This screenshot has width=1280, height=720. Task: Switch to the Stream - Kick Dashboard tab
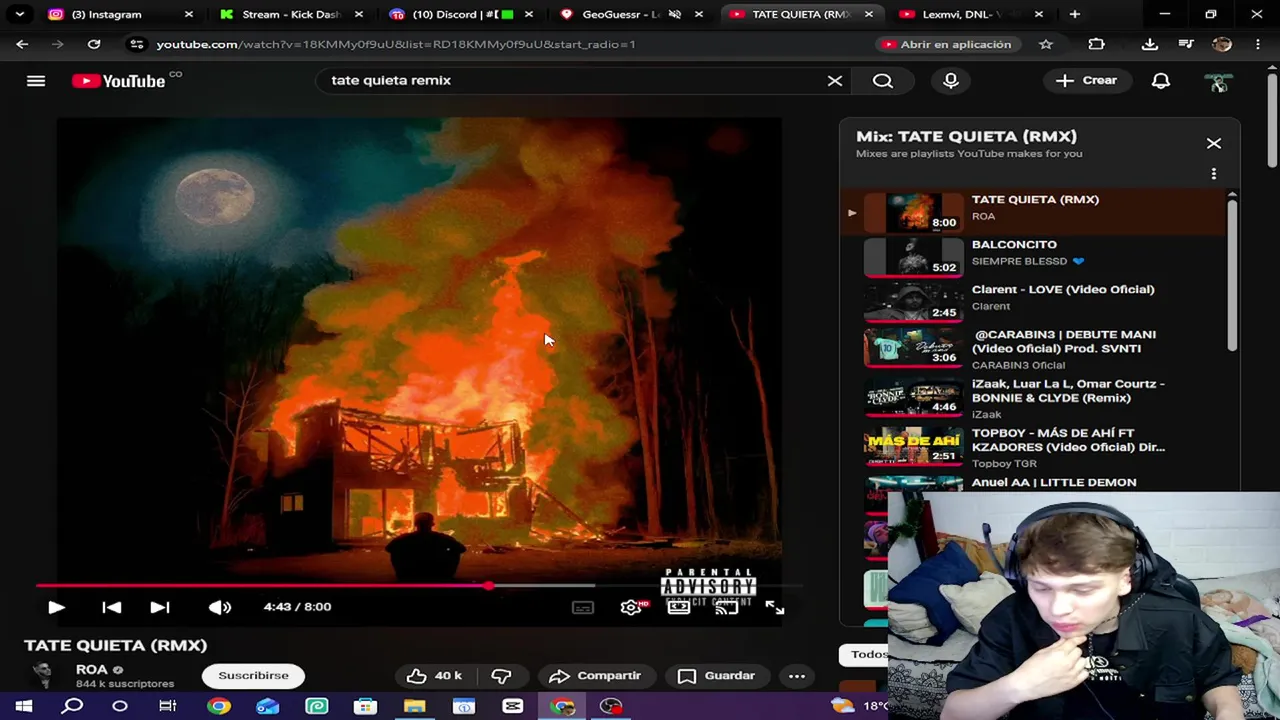(x=290, y=14)
